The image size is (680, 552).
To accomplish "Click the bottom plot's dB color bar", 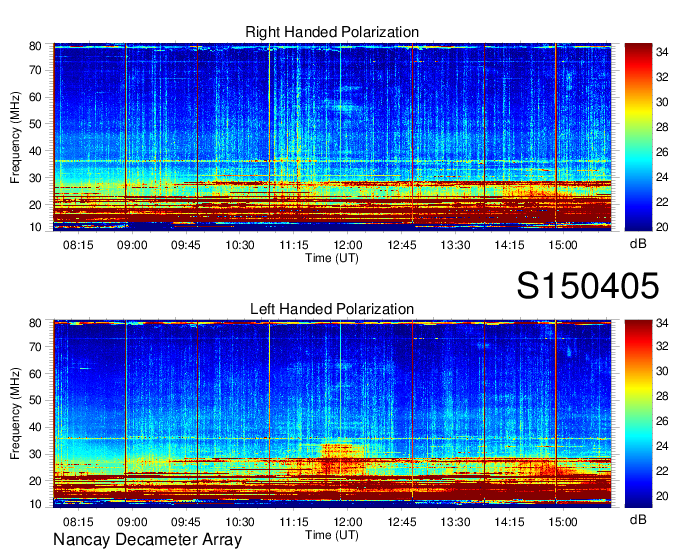I will point(638,414).
